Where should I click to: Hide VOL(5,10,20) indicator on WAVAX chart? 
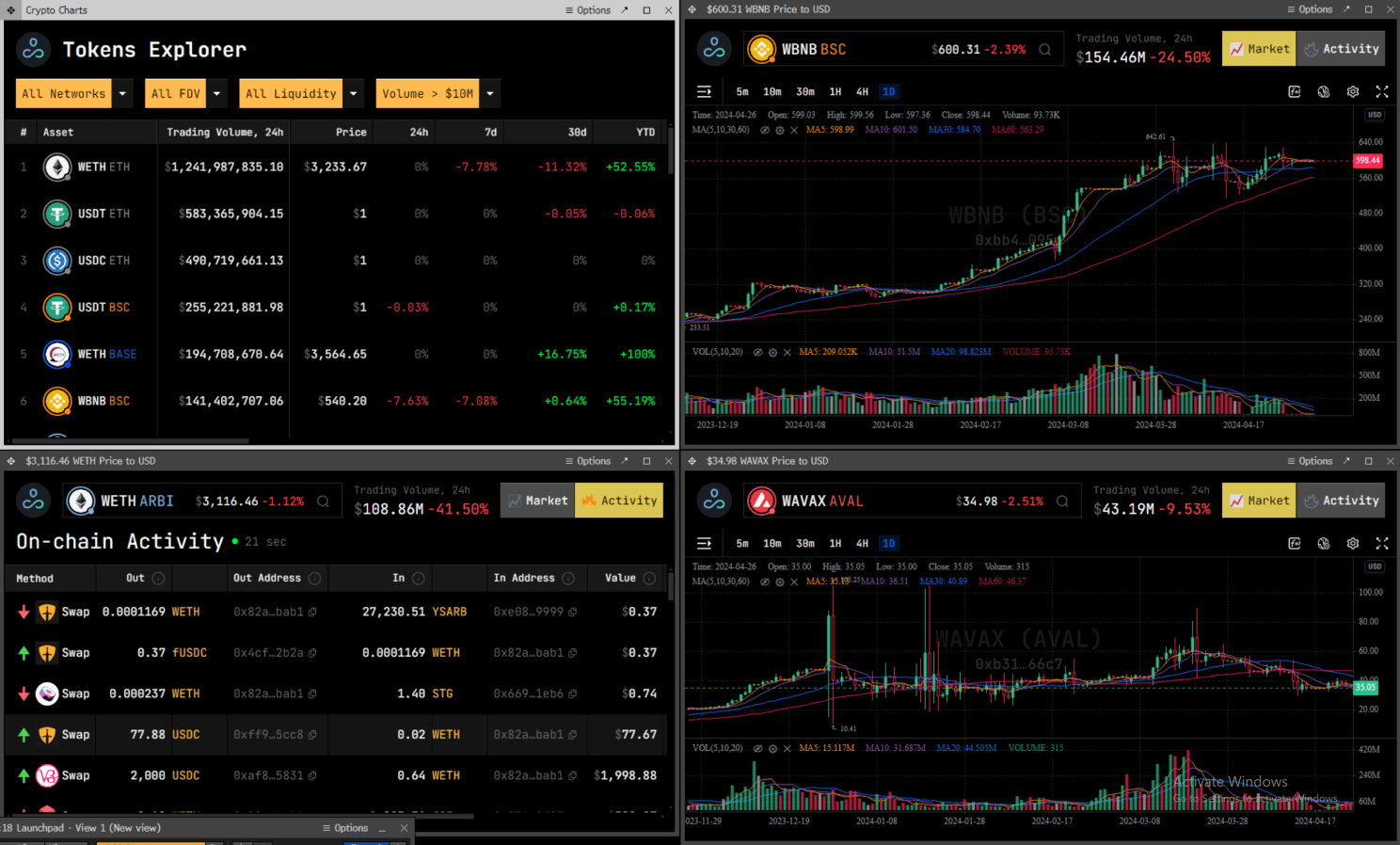(757, 748)
